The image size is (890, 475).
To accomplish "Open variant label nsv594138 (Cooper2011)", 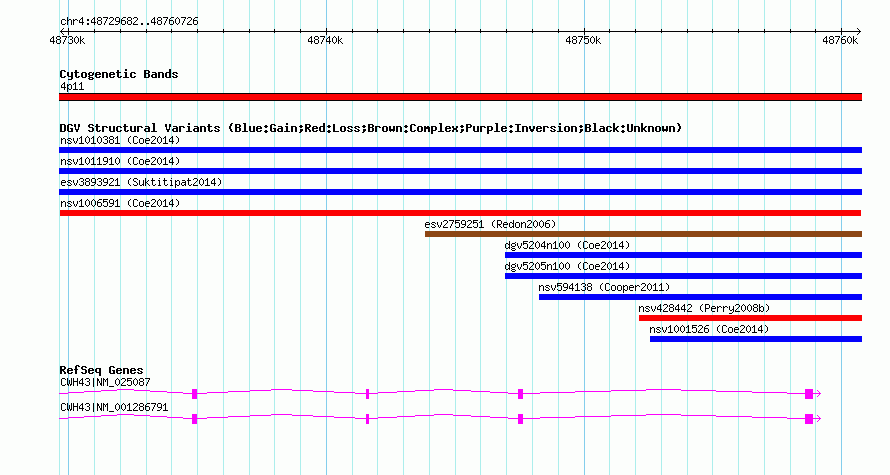I will tap(604, 287).
